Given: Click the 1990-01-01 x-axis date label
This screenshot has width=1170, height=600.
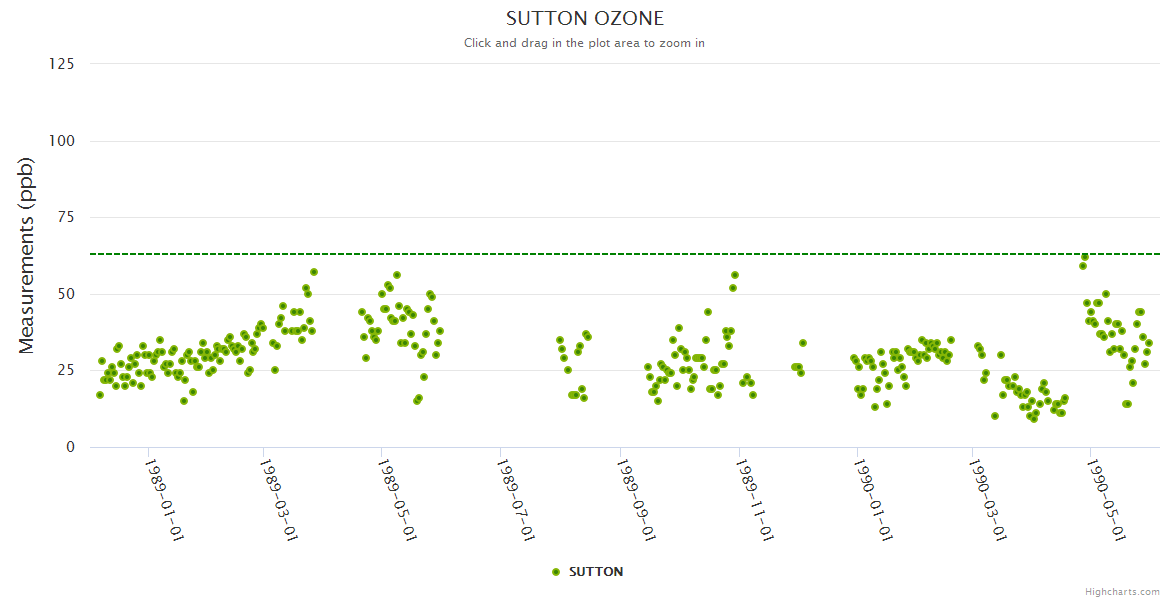Looking at the screenshot, I should coord(873,499).
